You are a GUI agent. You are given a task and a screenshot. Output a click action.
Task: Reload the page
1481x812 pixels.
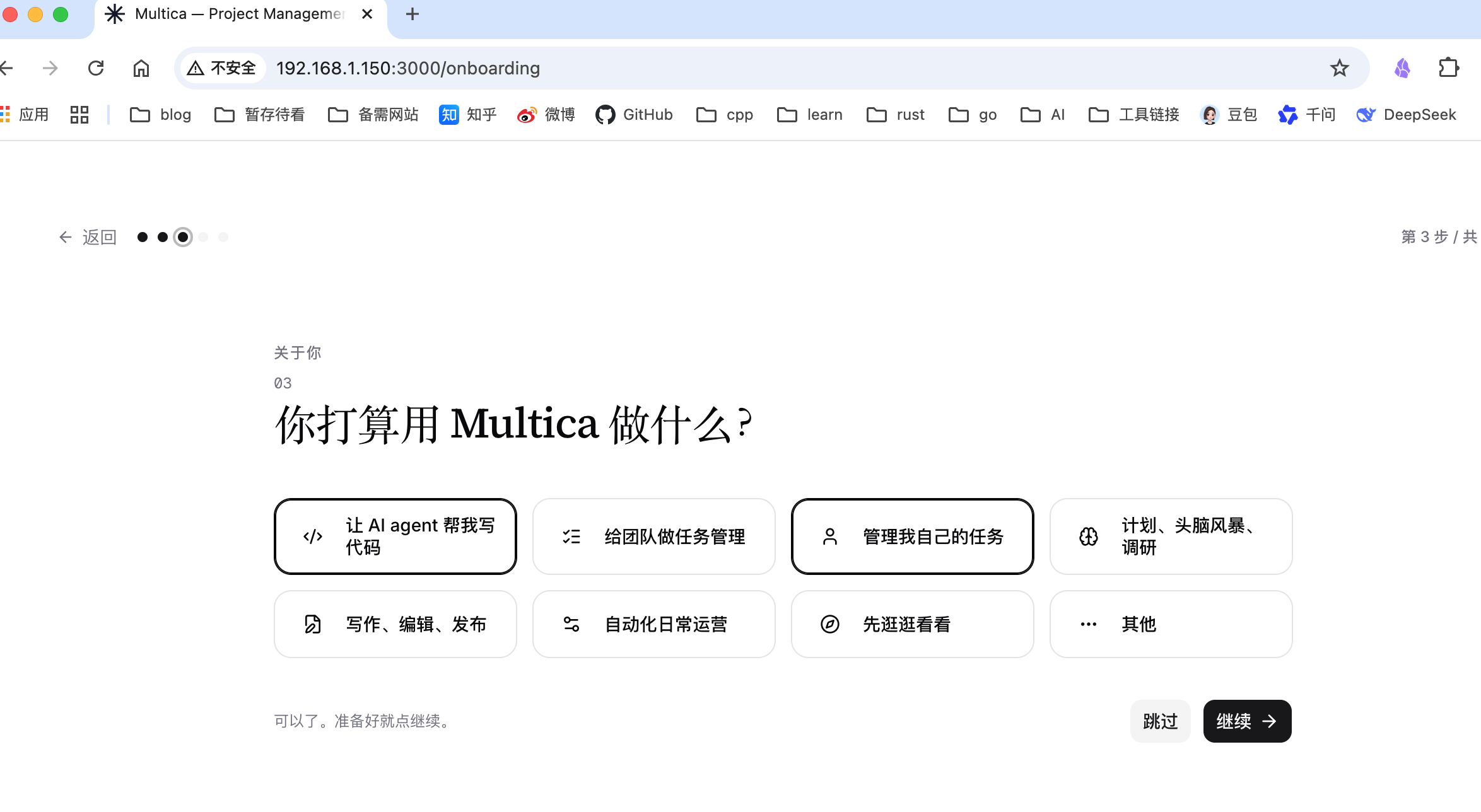pyautogui.click(x=96, y=68)
